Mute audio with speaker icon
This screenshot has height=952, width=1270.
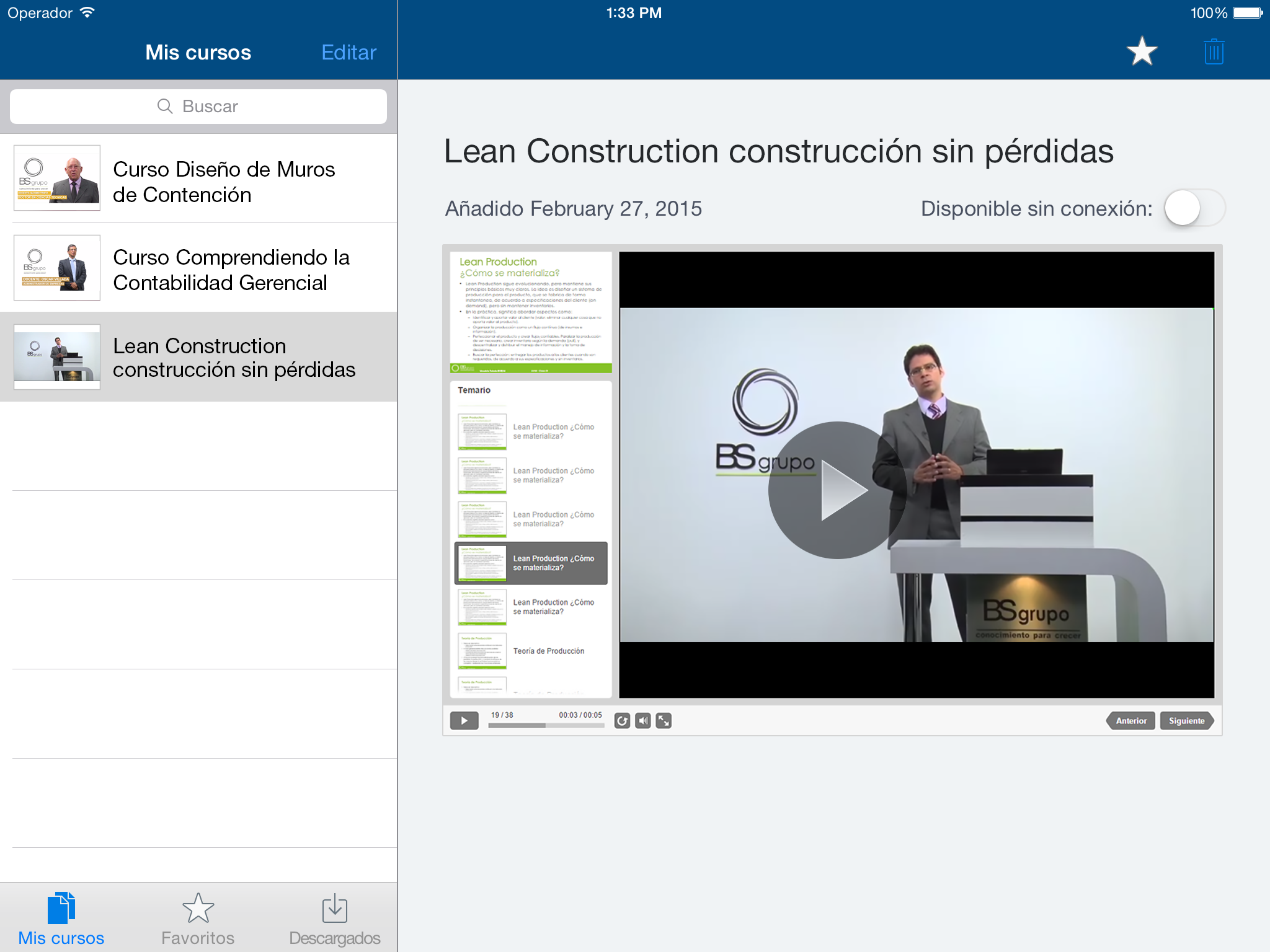[643, 721]
